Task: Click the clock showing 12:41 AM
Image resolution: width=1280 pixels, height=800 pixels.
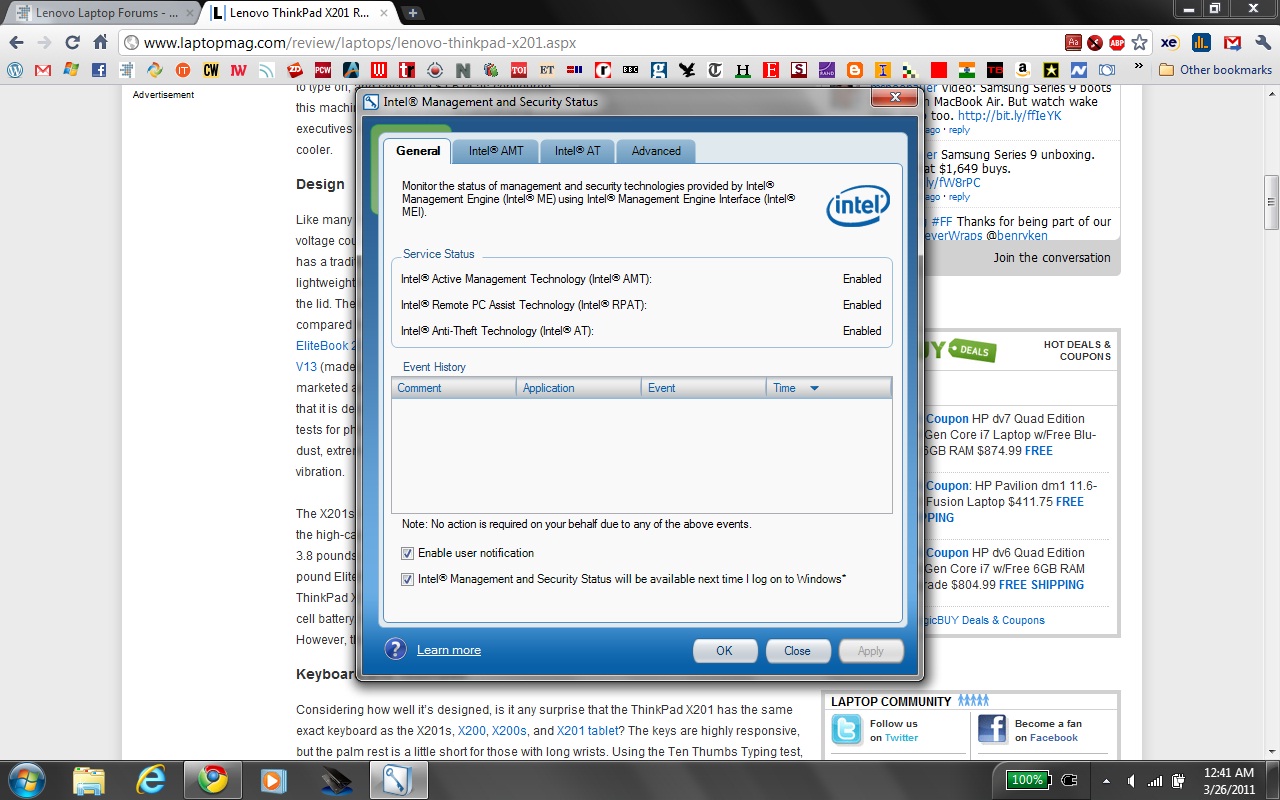Action: pyautogui.click(x=1229, y=773)
